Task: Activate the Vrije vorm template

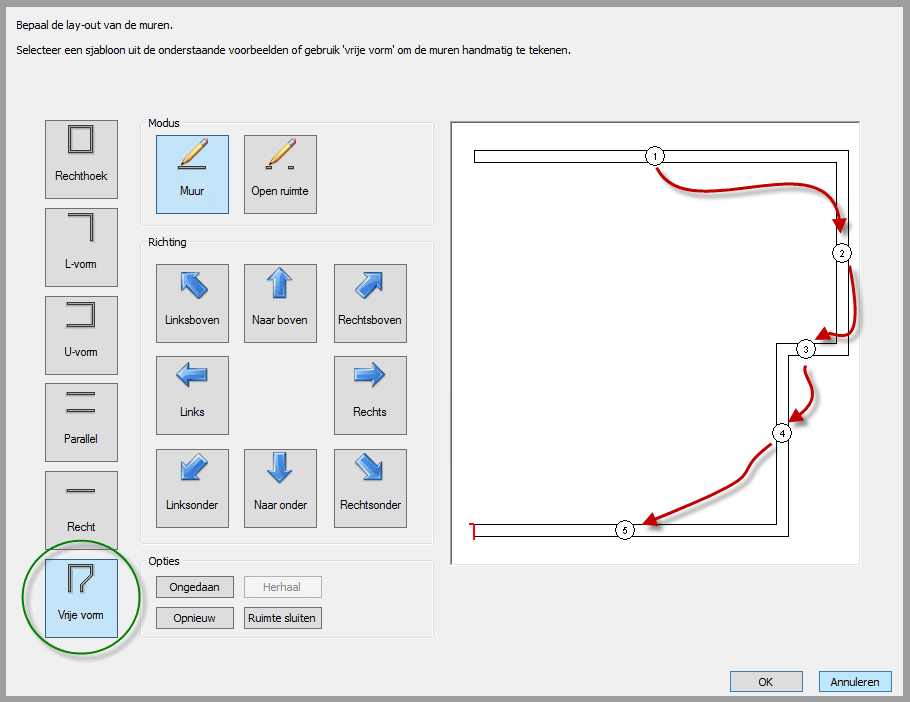Action: pyautogui.click(x=81, y=598)
